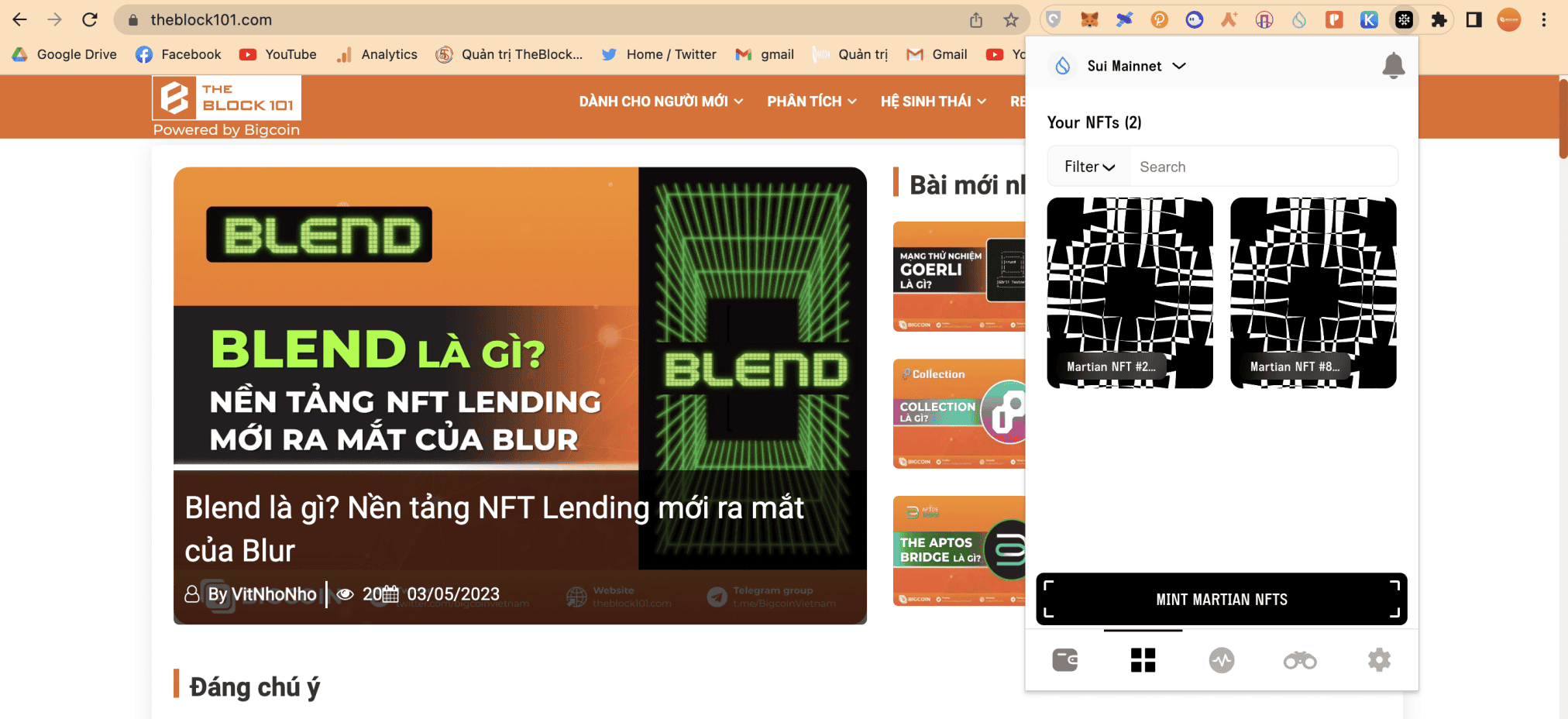Open the Google Drive bookmark
Image resolution: width=1568 pixels, height=719 pixels.
pos(64,54)
